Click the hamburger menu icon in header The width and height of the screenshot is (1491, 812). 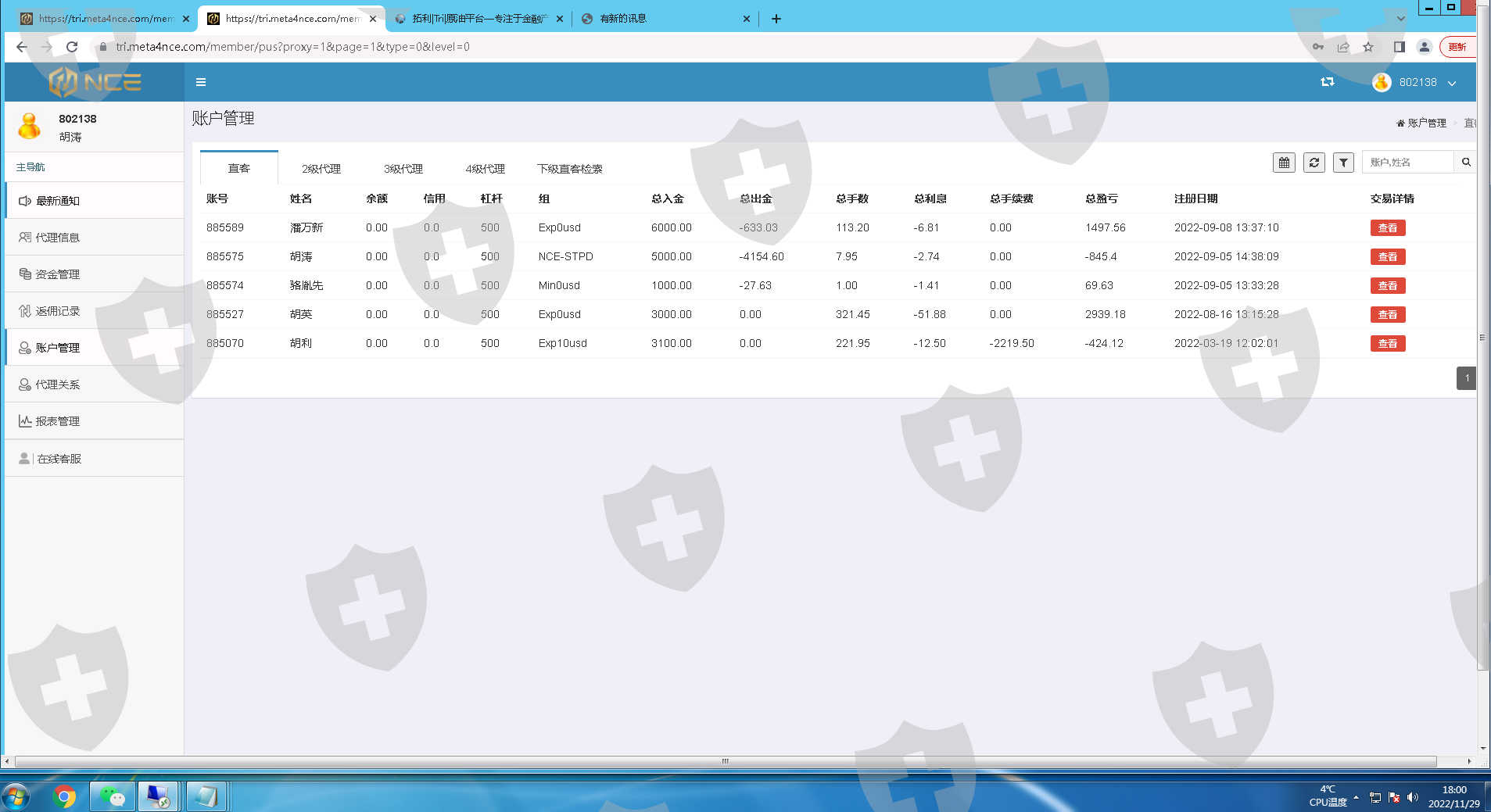pyautogui.click(x=201, y=82)
